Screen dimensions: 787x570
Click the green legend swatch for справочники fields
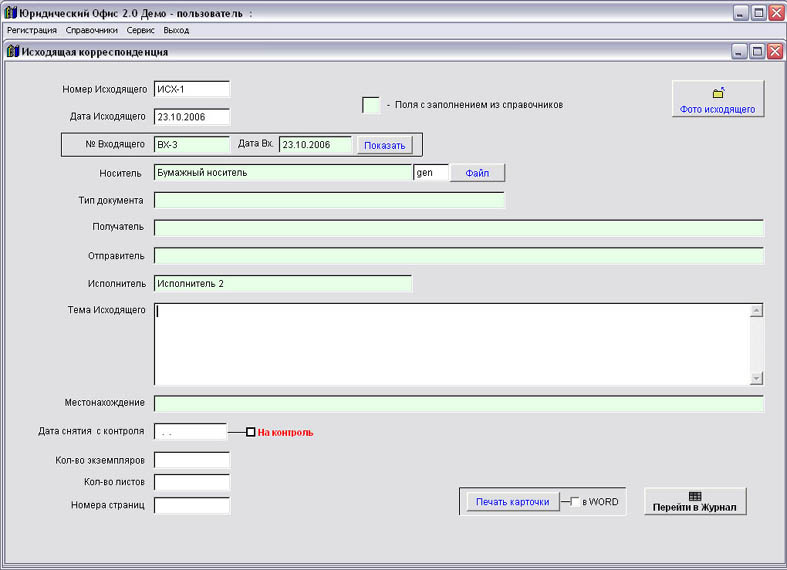(371, 105)
